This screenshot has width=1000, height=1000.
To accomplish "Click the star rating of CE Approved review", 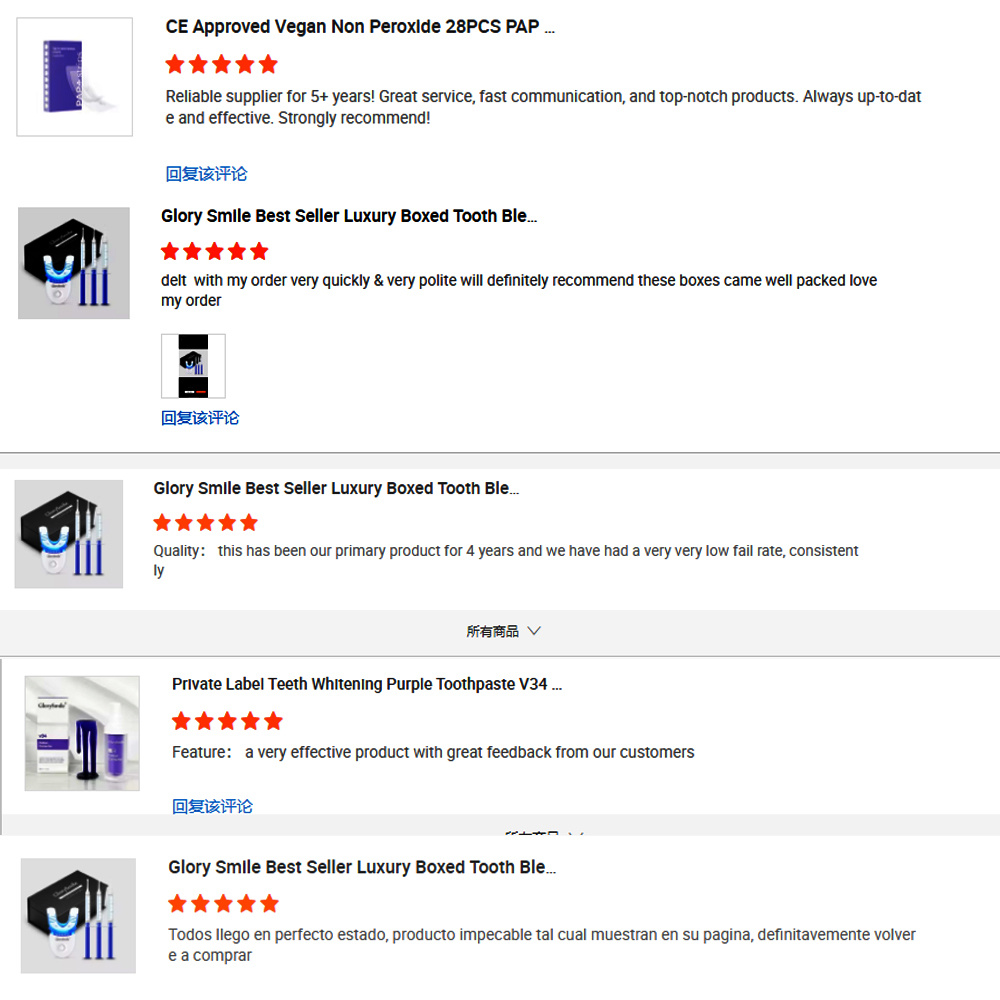I will tap(221, 64).
